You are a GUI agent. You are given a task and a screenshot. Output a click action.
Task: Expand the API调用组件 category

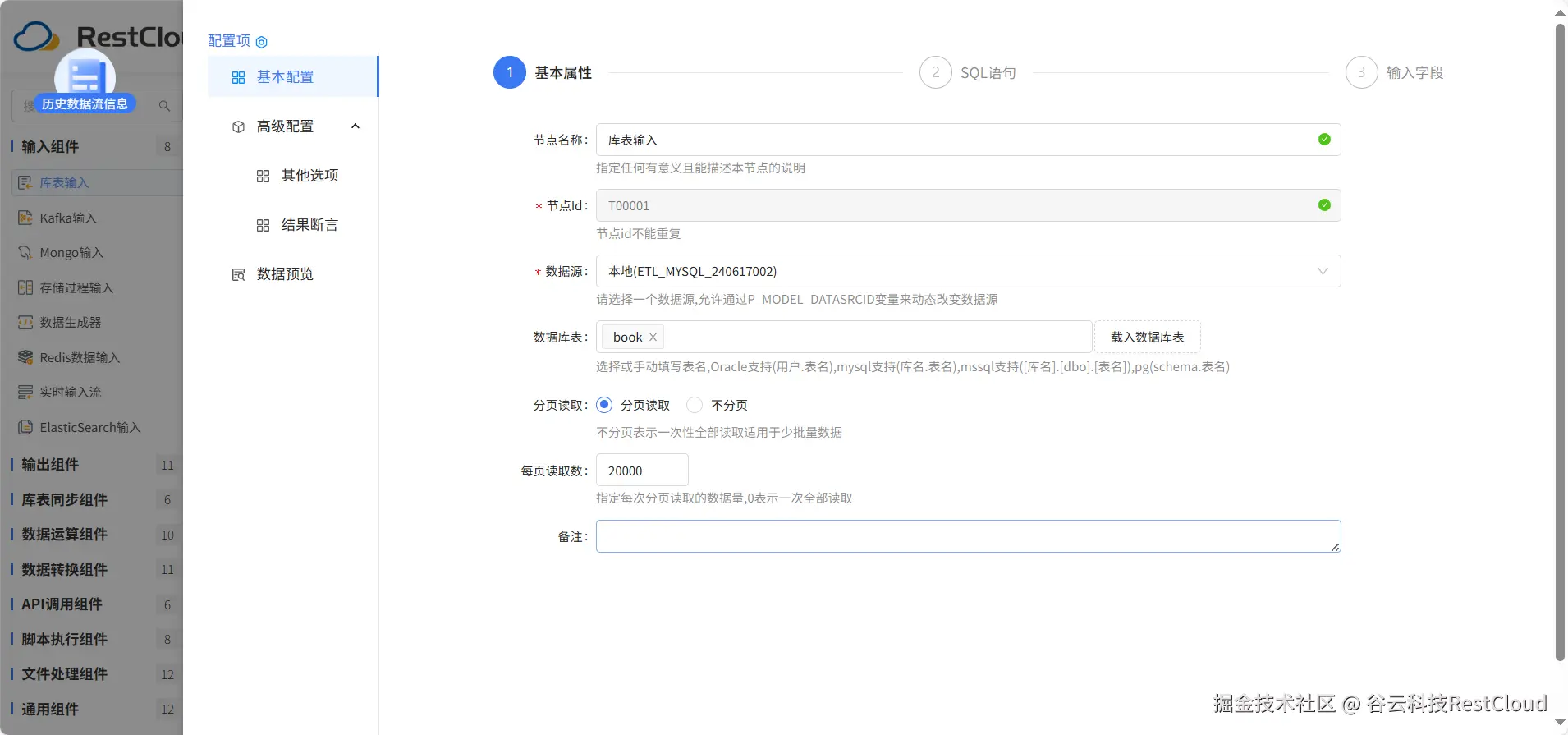click(91, 604)
